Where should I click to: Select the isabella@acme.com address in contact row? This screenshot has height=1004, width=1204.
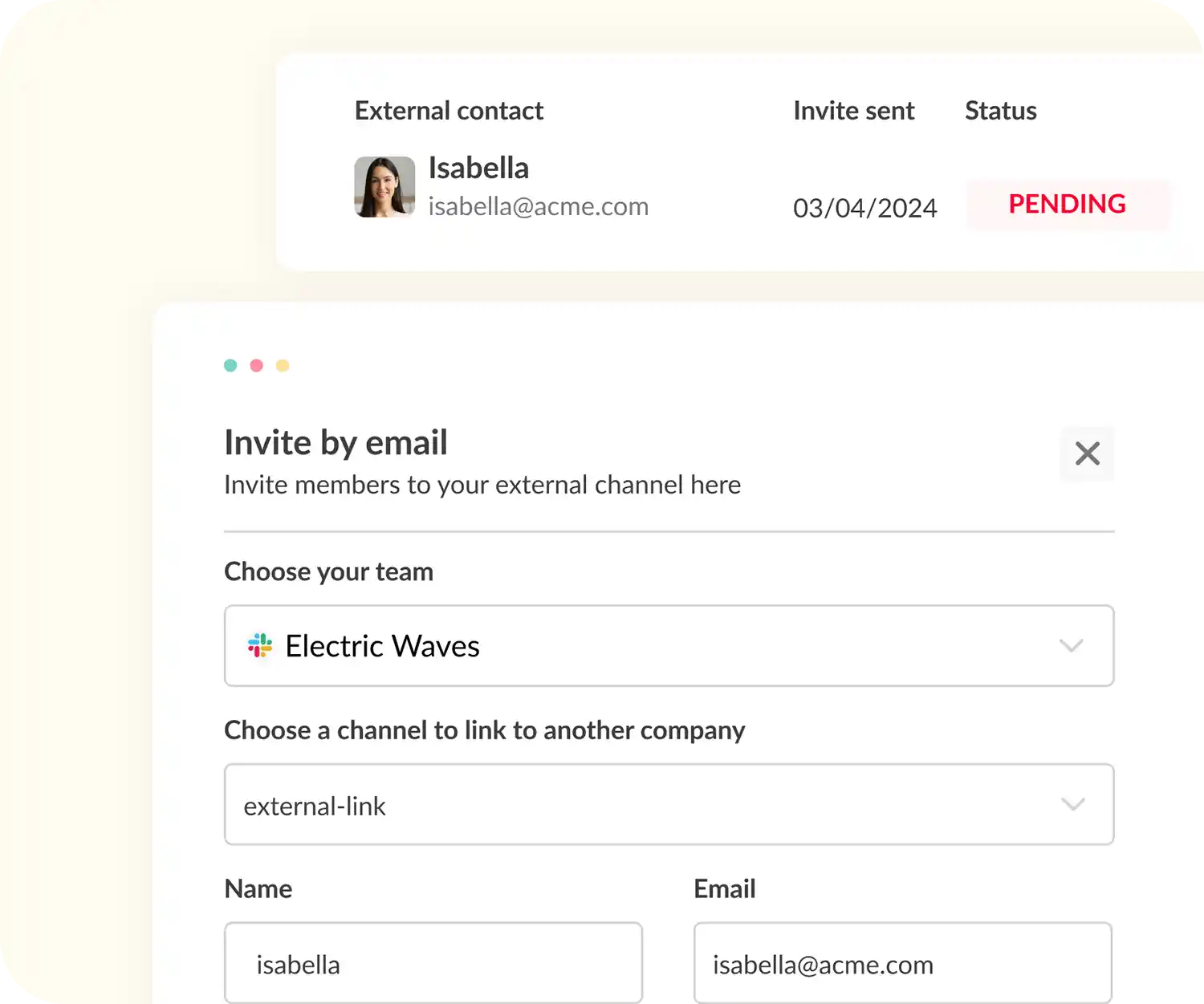[539, 206]
